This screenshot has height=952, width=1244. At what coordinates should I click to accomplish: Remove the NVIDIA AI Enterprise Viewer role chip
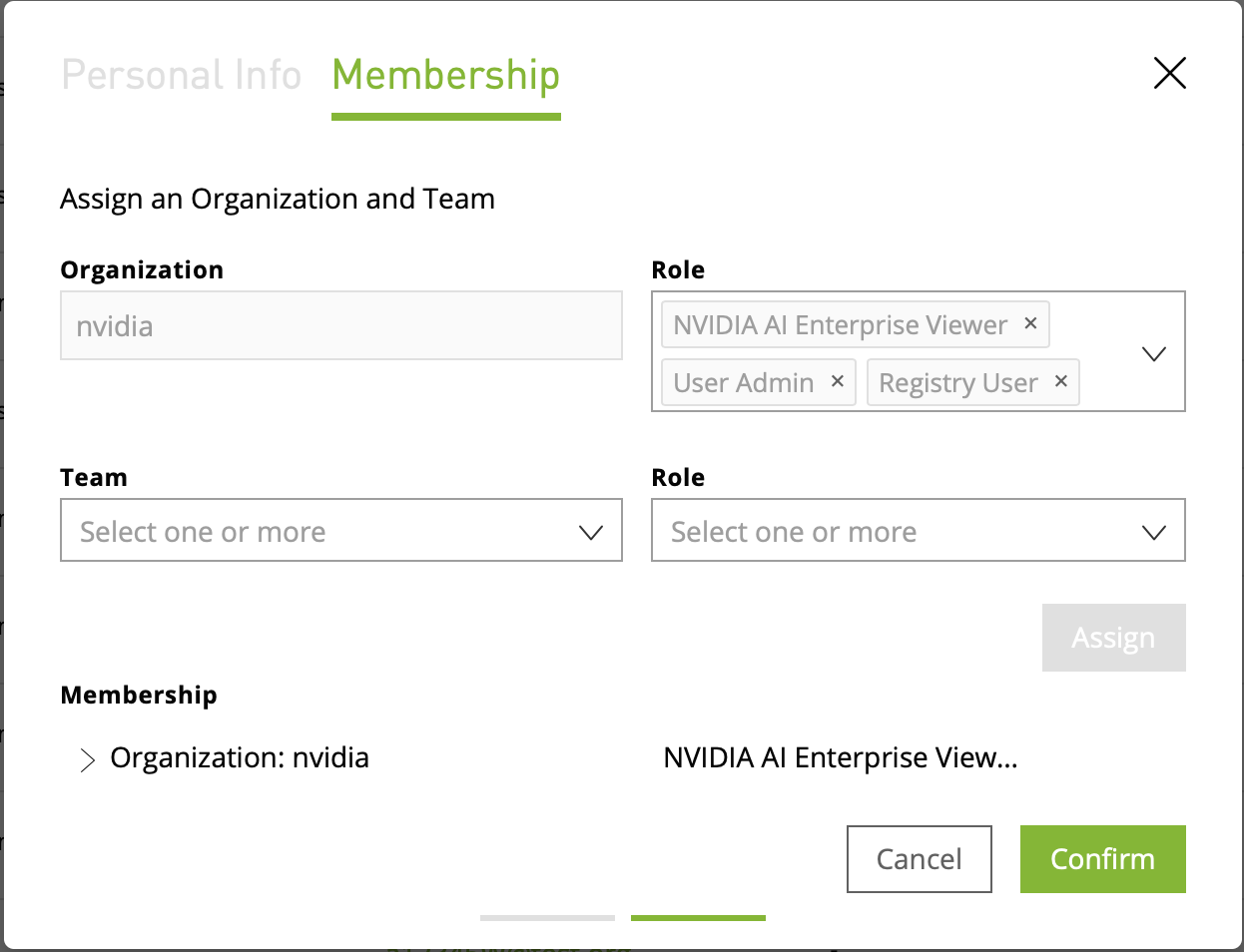pos(1029,323)
